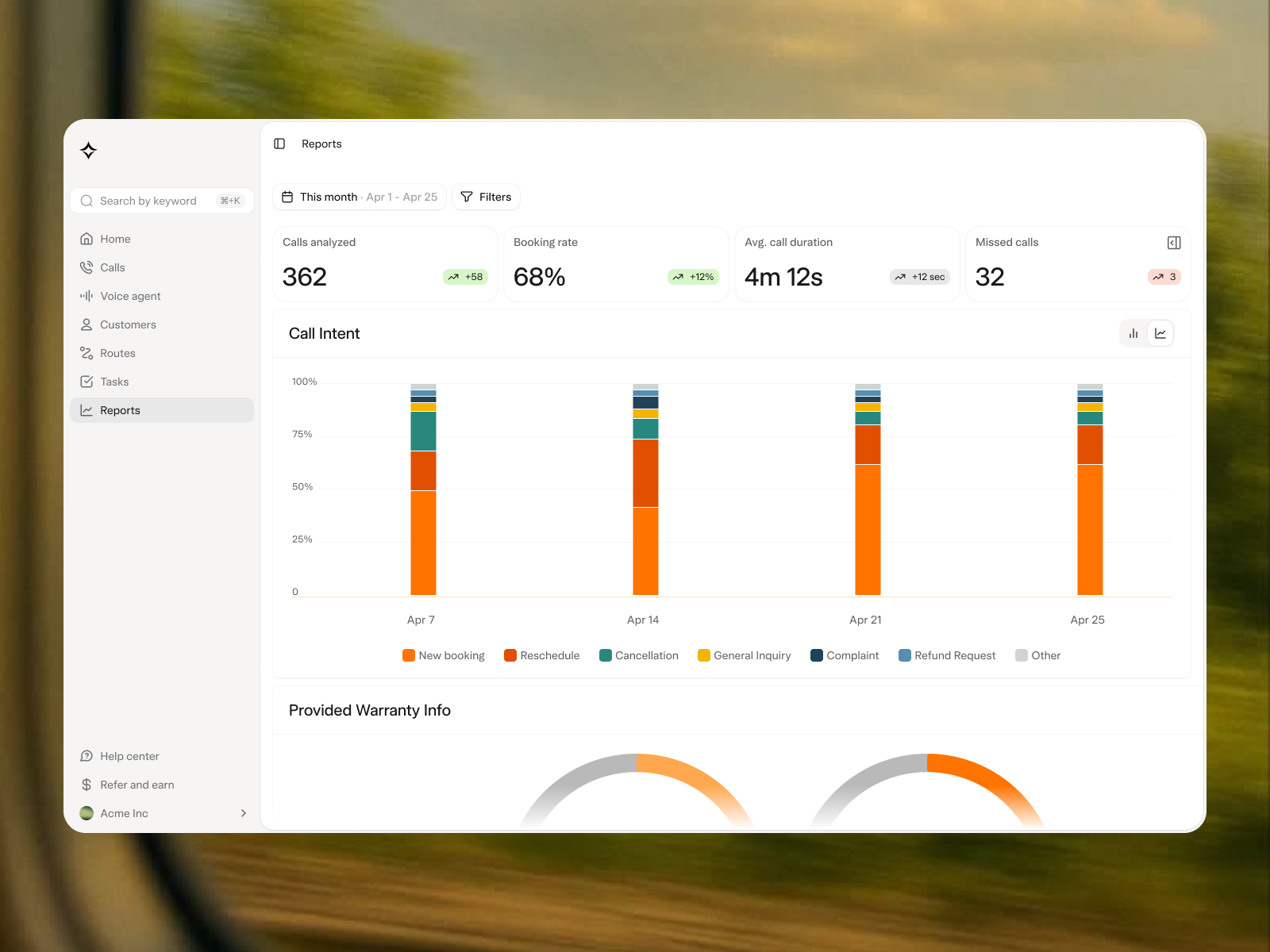
Task: Open the Routes section
Action: [x=117, y=353]
